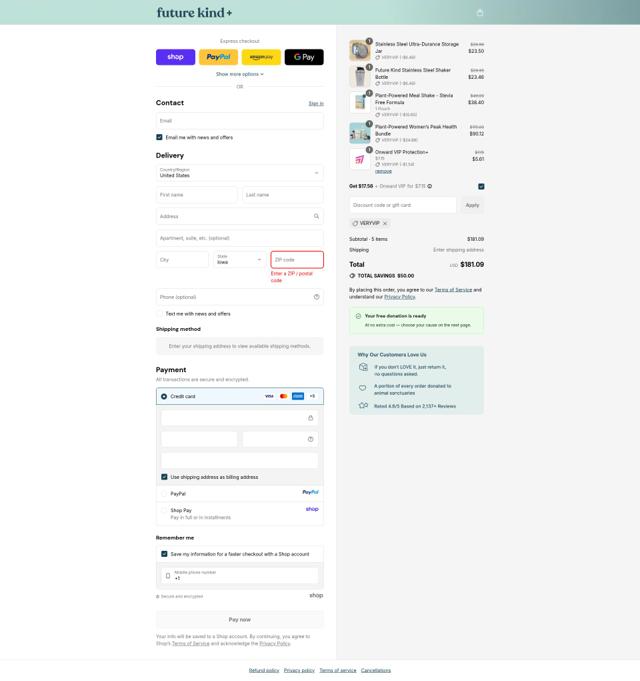Click the Shaker Bottle product thumbnail
The height and width of the screenshot is (681, 640).
360,76
